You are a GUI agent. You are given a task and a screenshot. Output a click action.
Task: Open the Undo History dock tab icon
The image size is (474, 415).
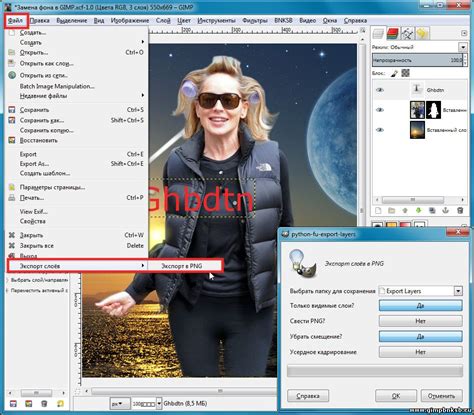pyautogui.click(x=422, y=33)
